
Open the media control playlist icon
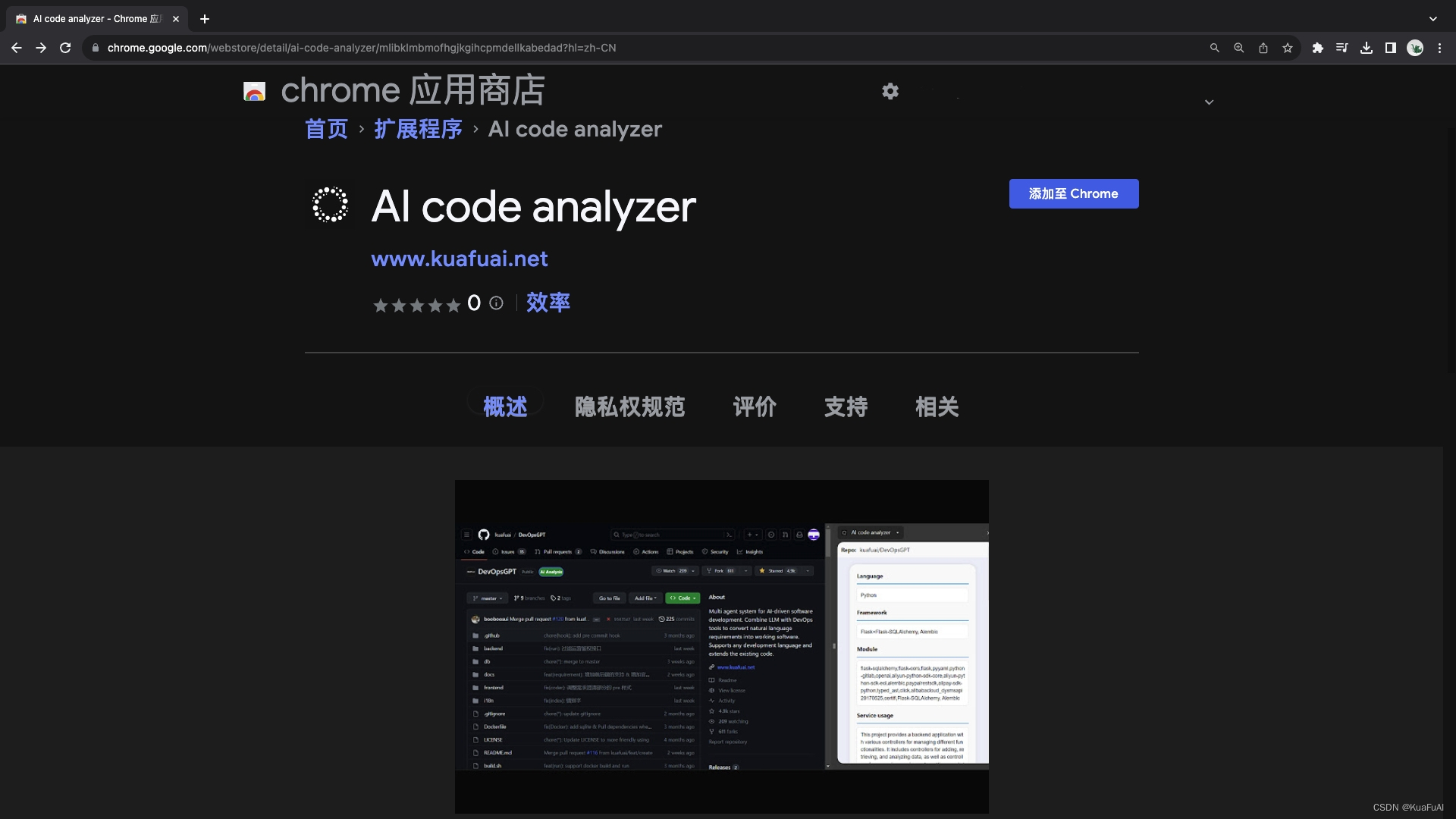pos(1342,48)
